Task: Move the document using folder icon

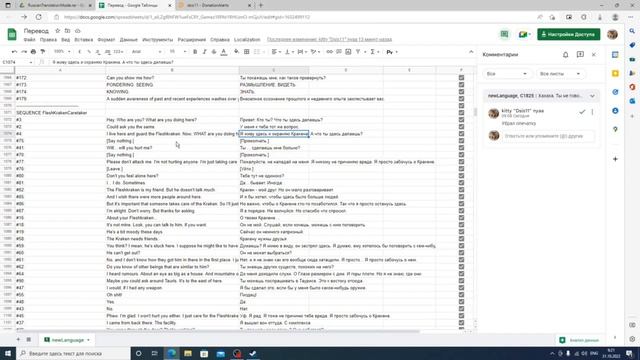Action: click(67, 31)
